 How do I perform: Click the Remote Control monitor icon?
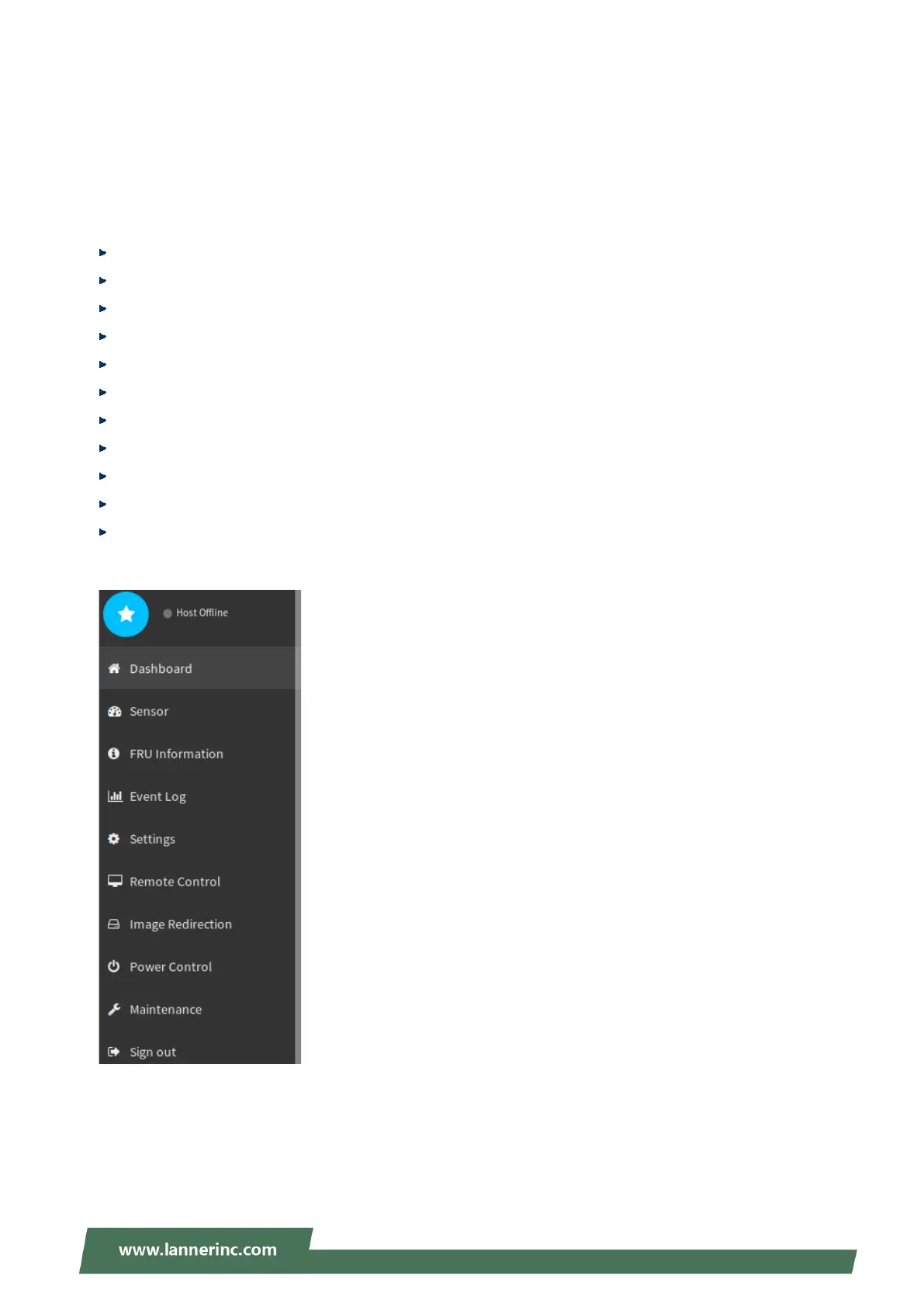click(x=115, y=881)
